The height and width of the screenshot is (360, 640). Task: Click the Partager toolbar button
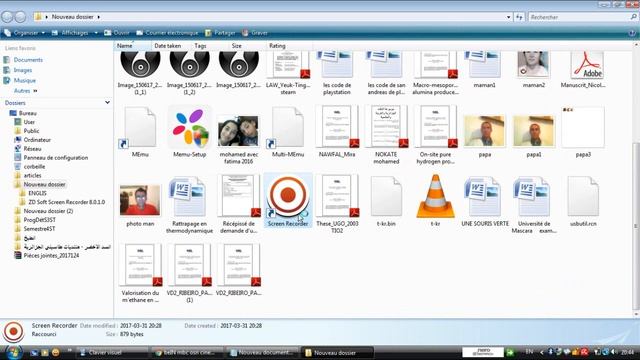click(x=220, y=33)
